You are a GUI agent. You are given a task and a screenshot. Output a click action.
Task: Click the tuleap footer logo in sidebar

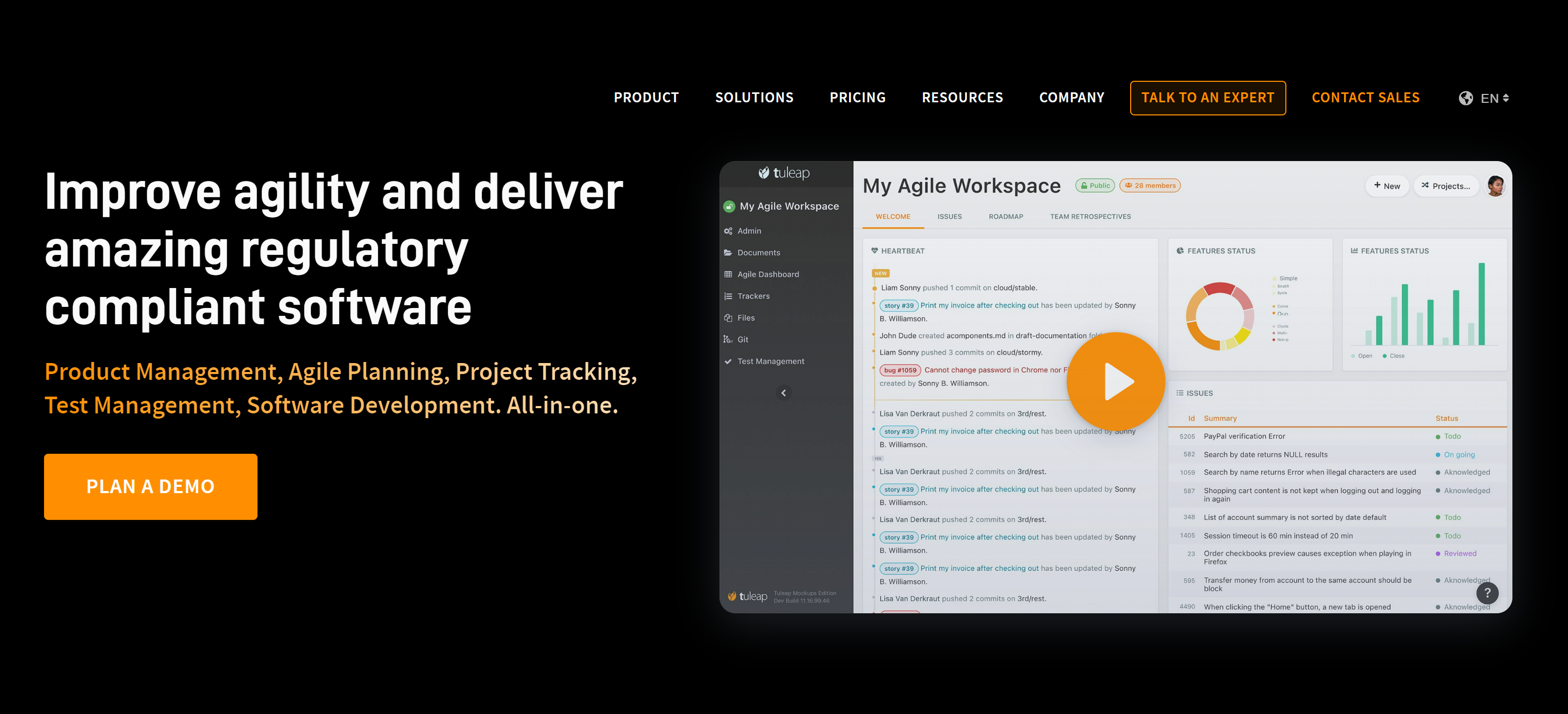pos(747,596)
